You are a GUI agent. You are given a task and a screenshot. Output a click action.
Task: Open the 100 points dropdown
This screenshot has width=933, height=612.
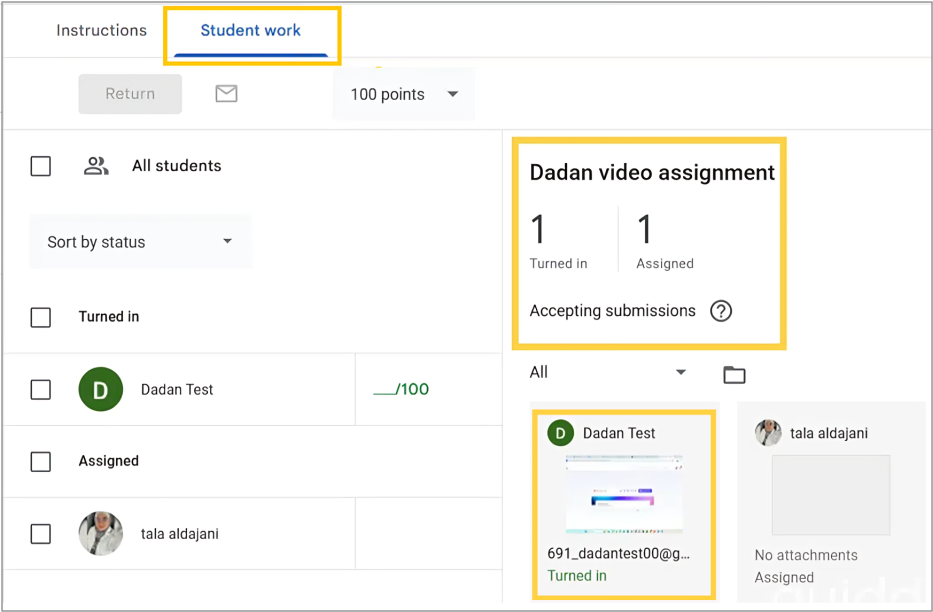403,94
